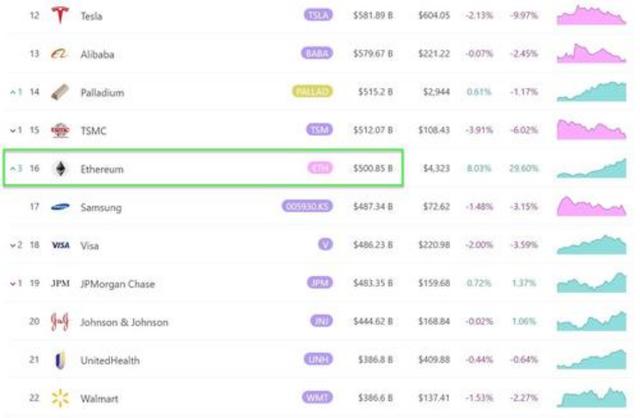Image resolution: width=640 pixels, height=418 pixels.
Task: Click the TSLA ticker badge
Action: point(318,16)
